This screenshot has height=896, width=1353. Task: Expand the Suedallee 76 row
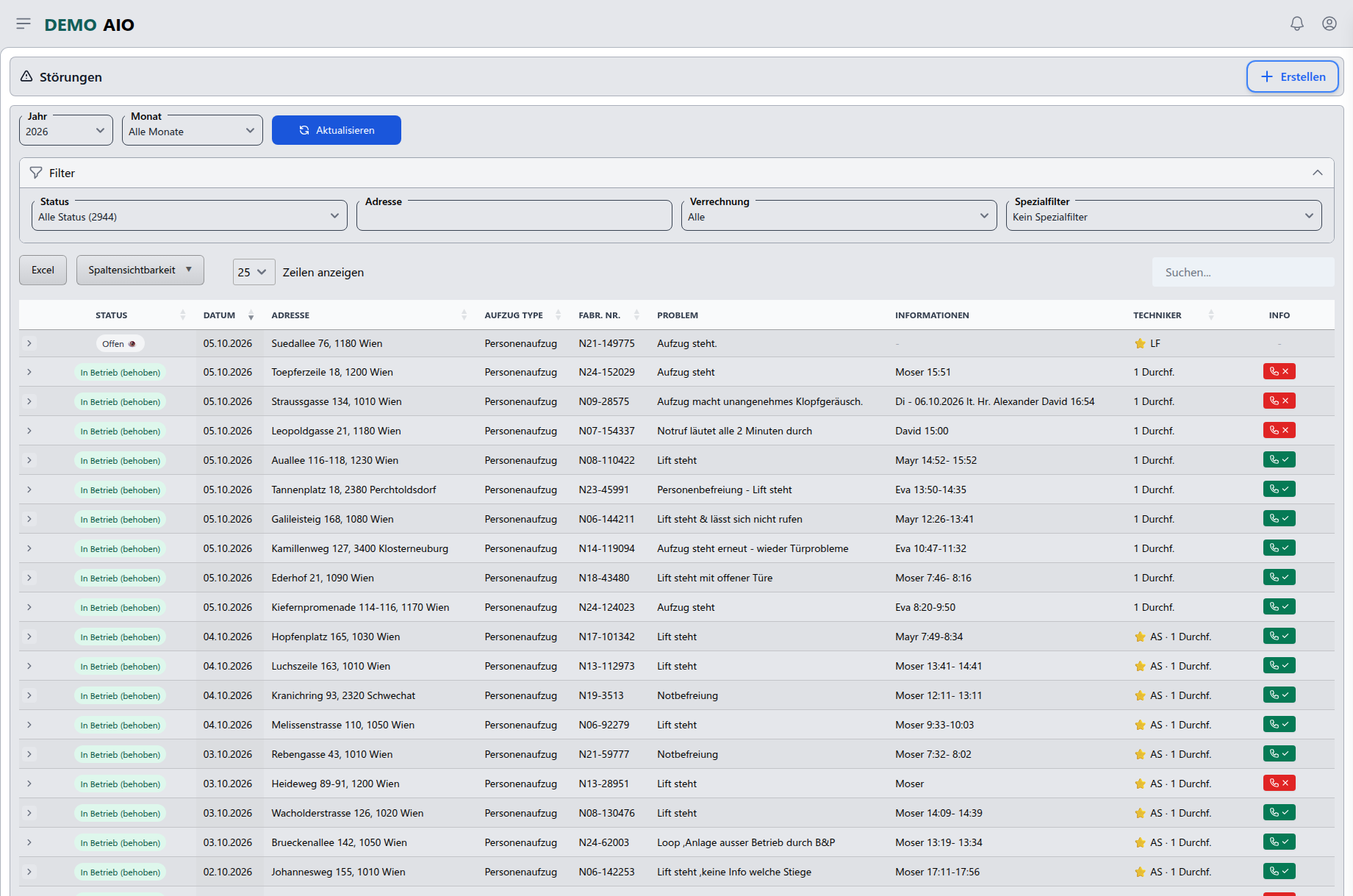point(29,343)
